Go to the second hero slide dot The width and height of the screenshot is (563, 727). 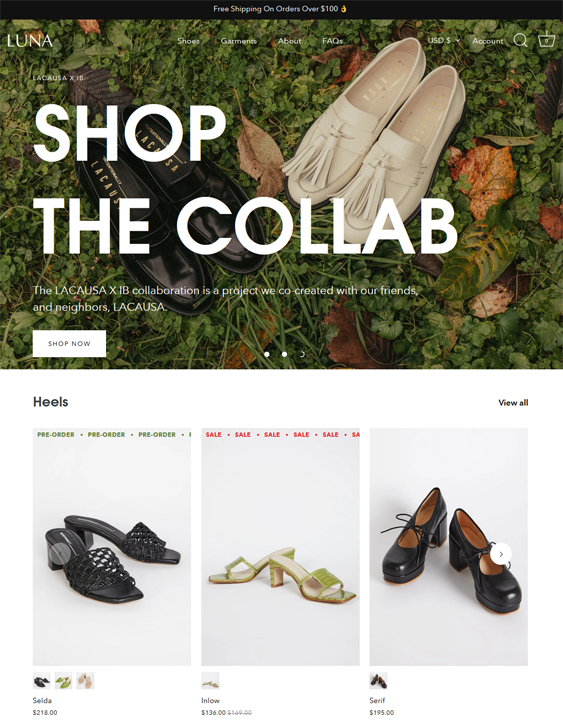tap(284, 354)
